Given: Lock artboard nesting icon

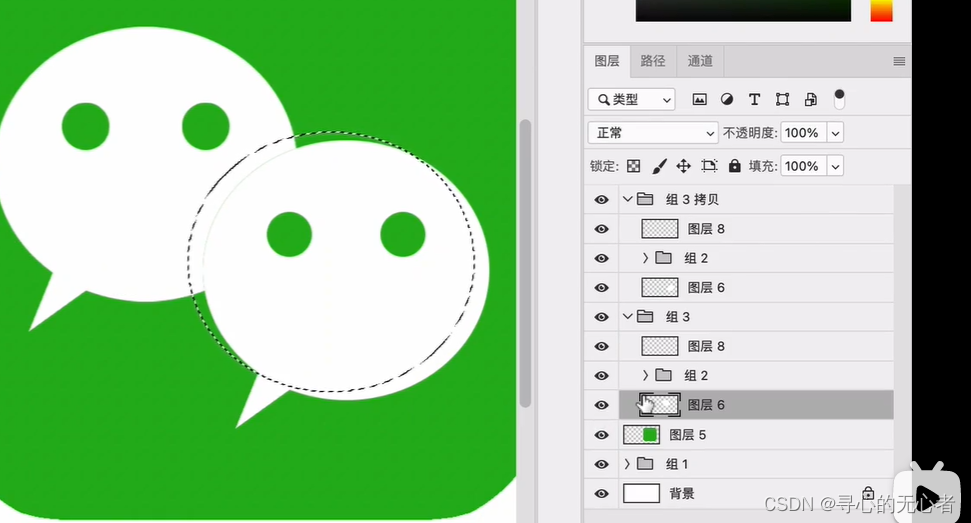Looking at the screenshot, I should (709, 166).
